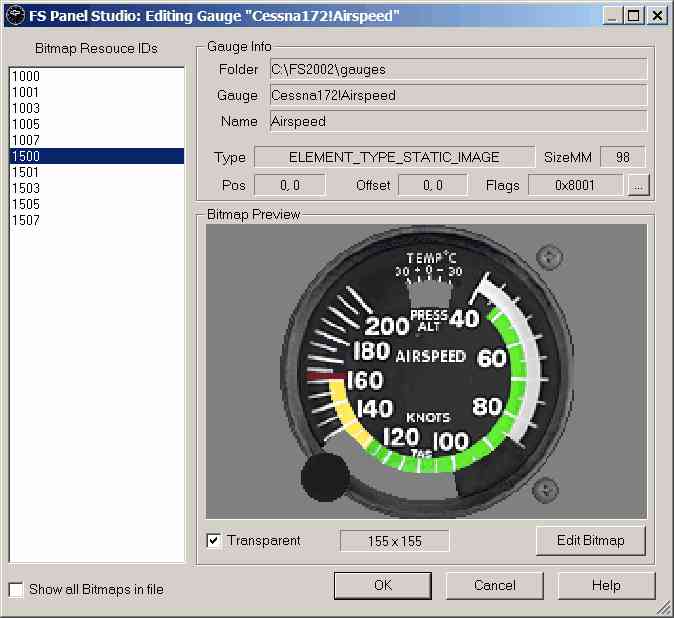Click the Folder field C:\FS2002\gauges
The image size is (674, 618).
coord(458,69)
